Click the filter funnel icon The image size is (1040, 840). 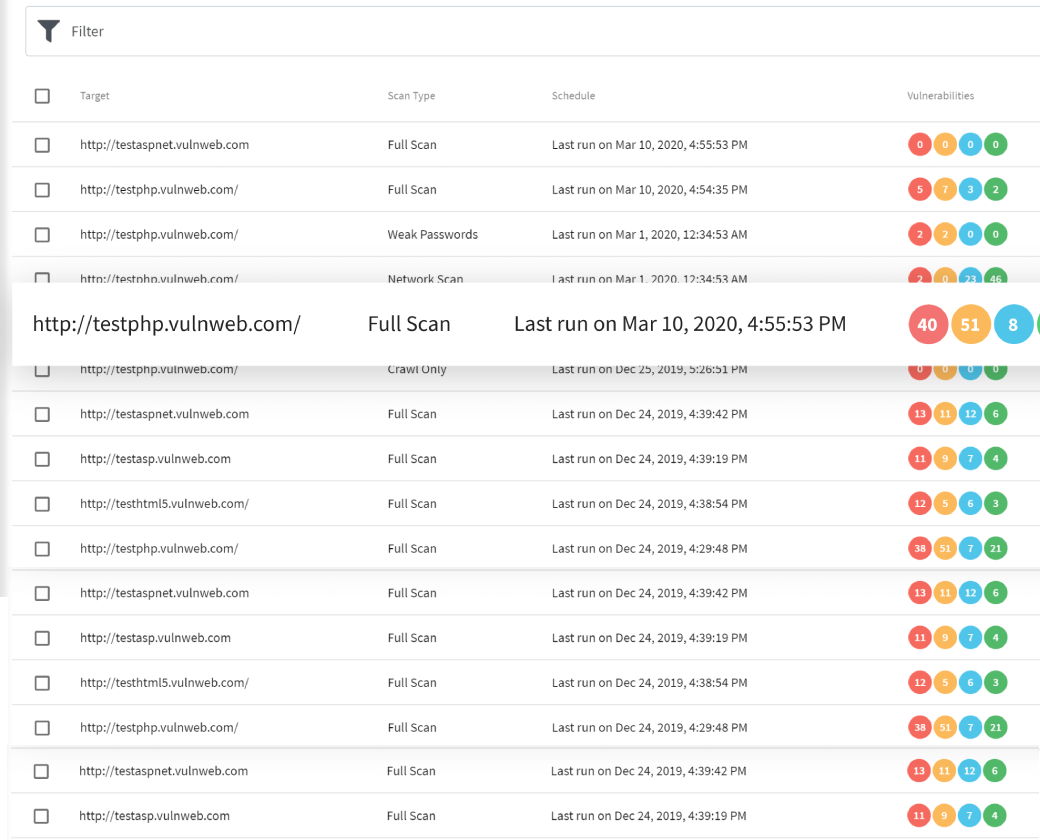point(48,31)
